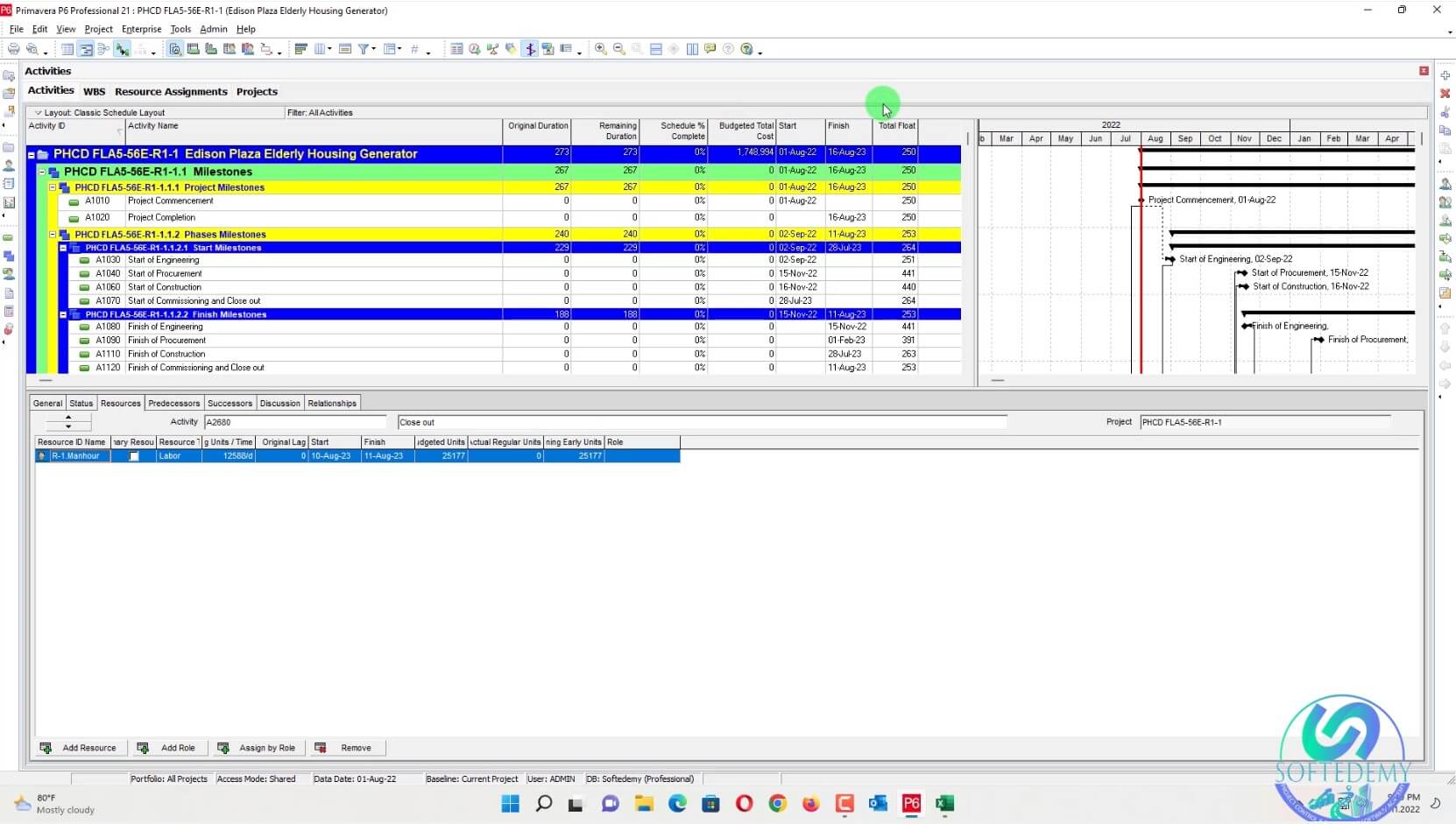Click the Budgeted Total Cost column header

742,130
